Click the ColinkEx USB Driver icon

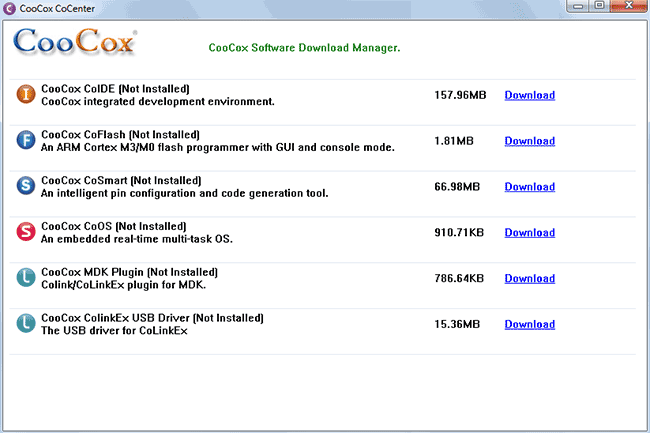[27, 324]
